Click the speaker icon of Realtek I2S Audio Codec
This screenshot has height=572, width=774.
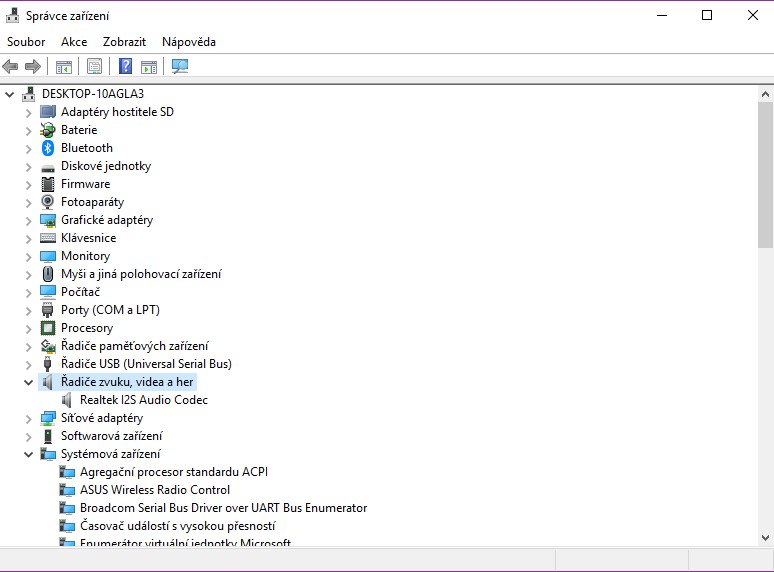(x=67, y=400)
